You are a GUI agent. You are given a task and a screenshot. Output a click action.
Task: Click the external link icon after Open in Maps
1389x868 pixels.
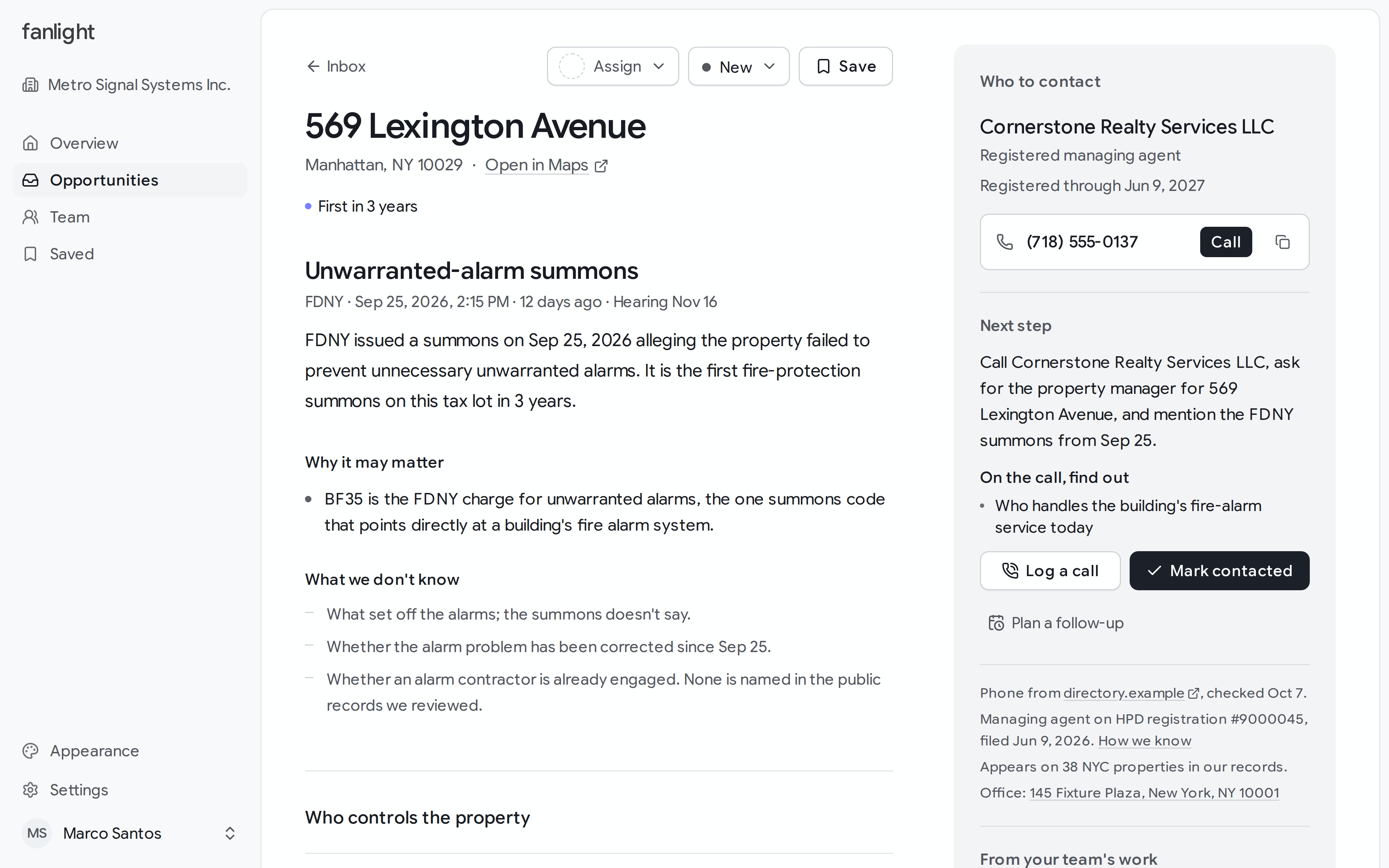(601, 166)
